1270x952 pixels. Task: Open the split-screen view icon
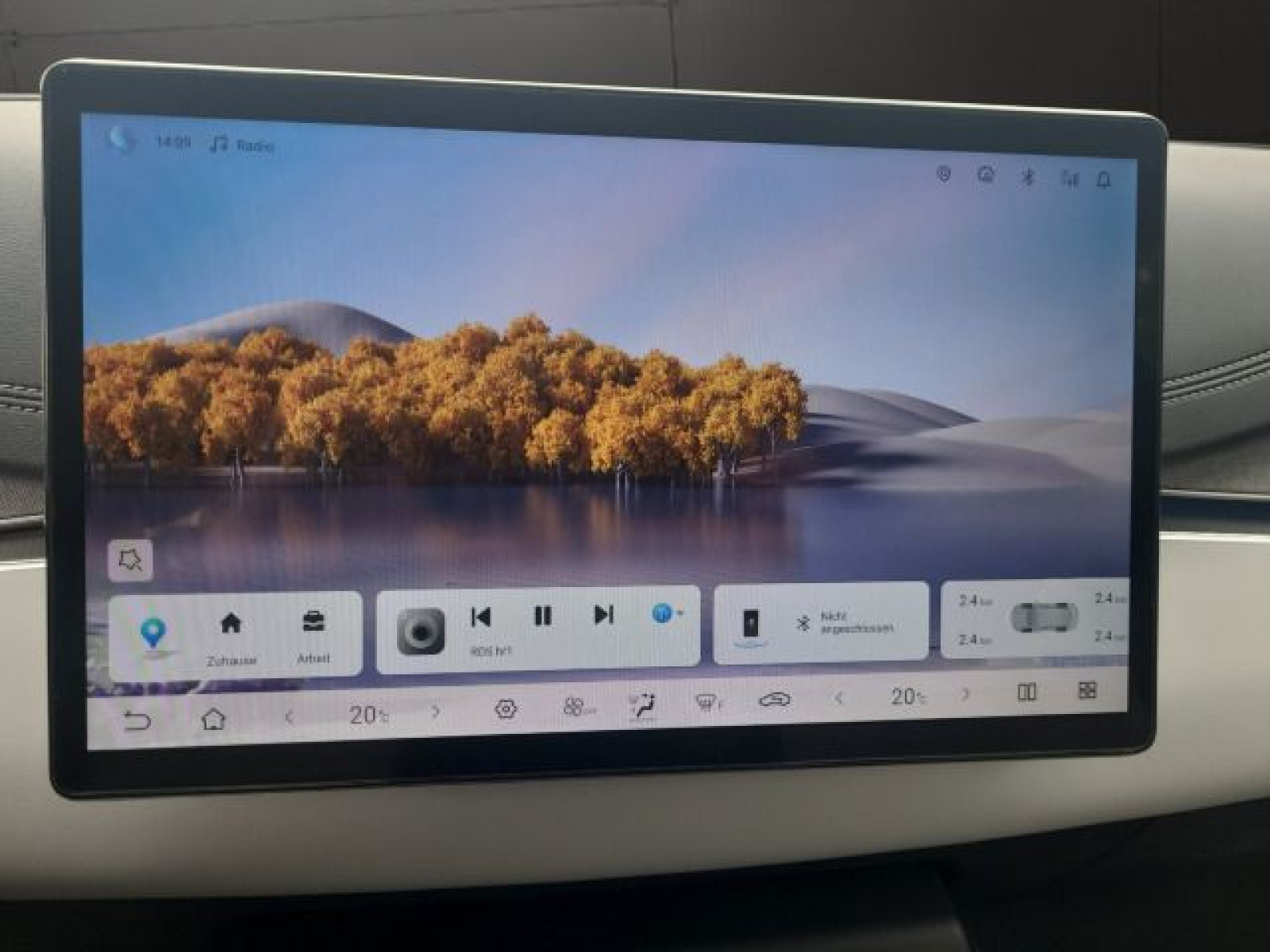point(1026,693)
